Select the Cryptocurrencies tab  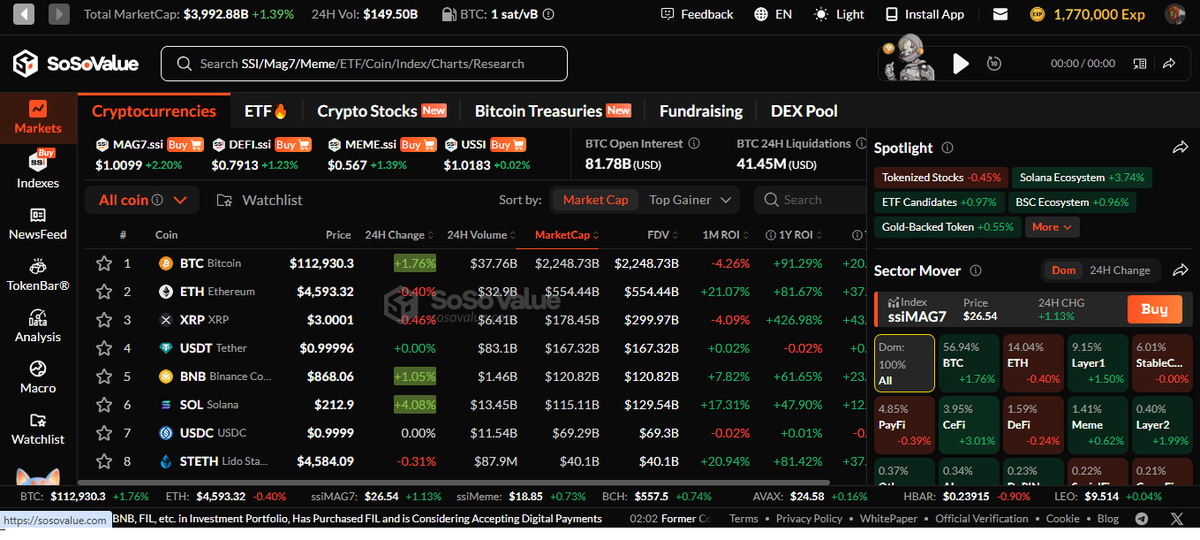154,111
